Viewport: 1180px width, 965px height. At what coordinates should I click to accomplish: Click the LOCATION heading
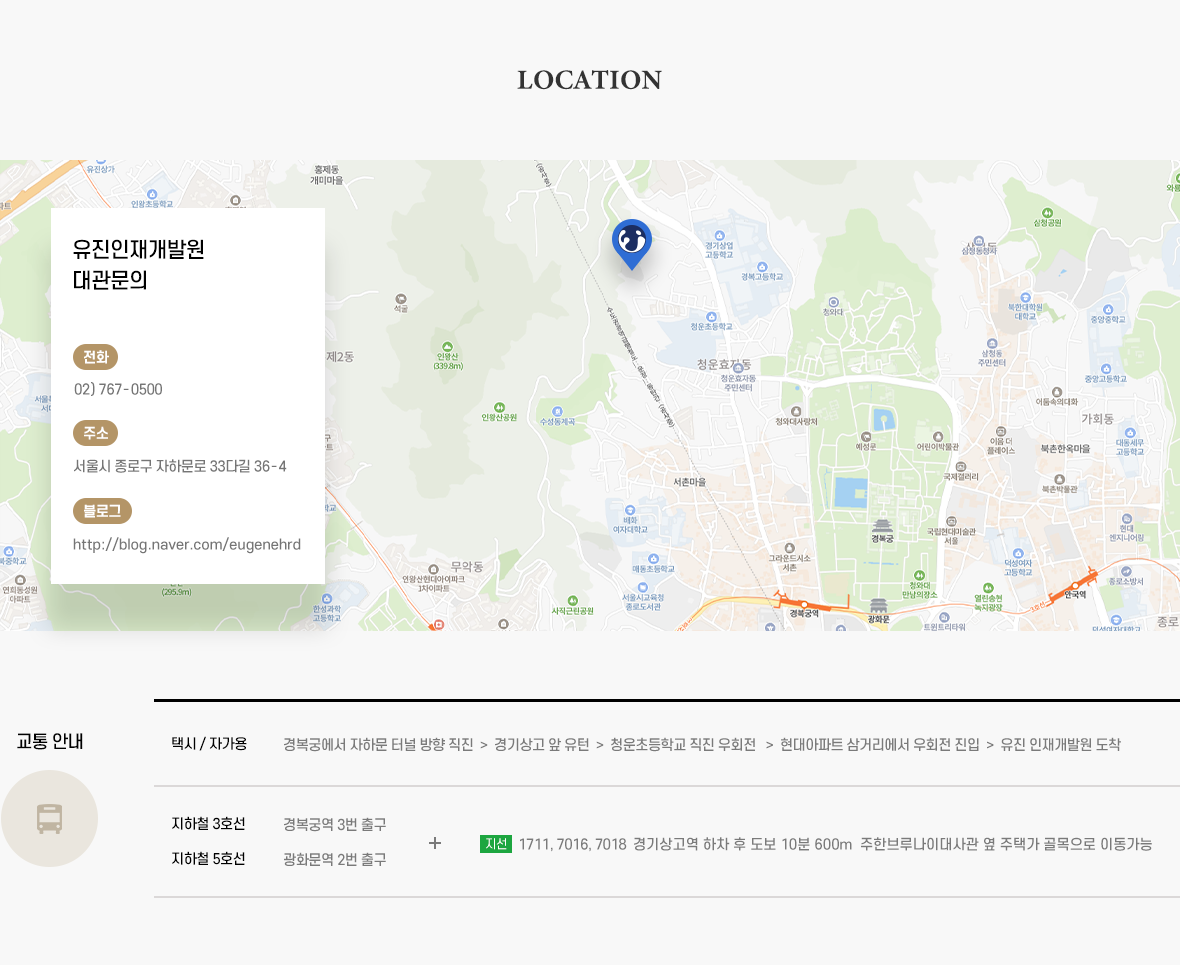pyautogui.click(x=589, y=80)
